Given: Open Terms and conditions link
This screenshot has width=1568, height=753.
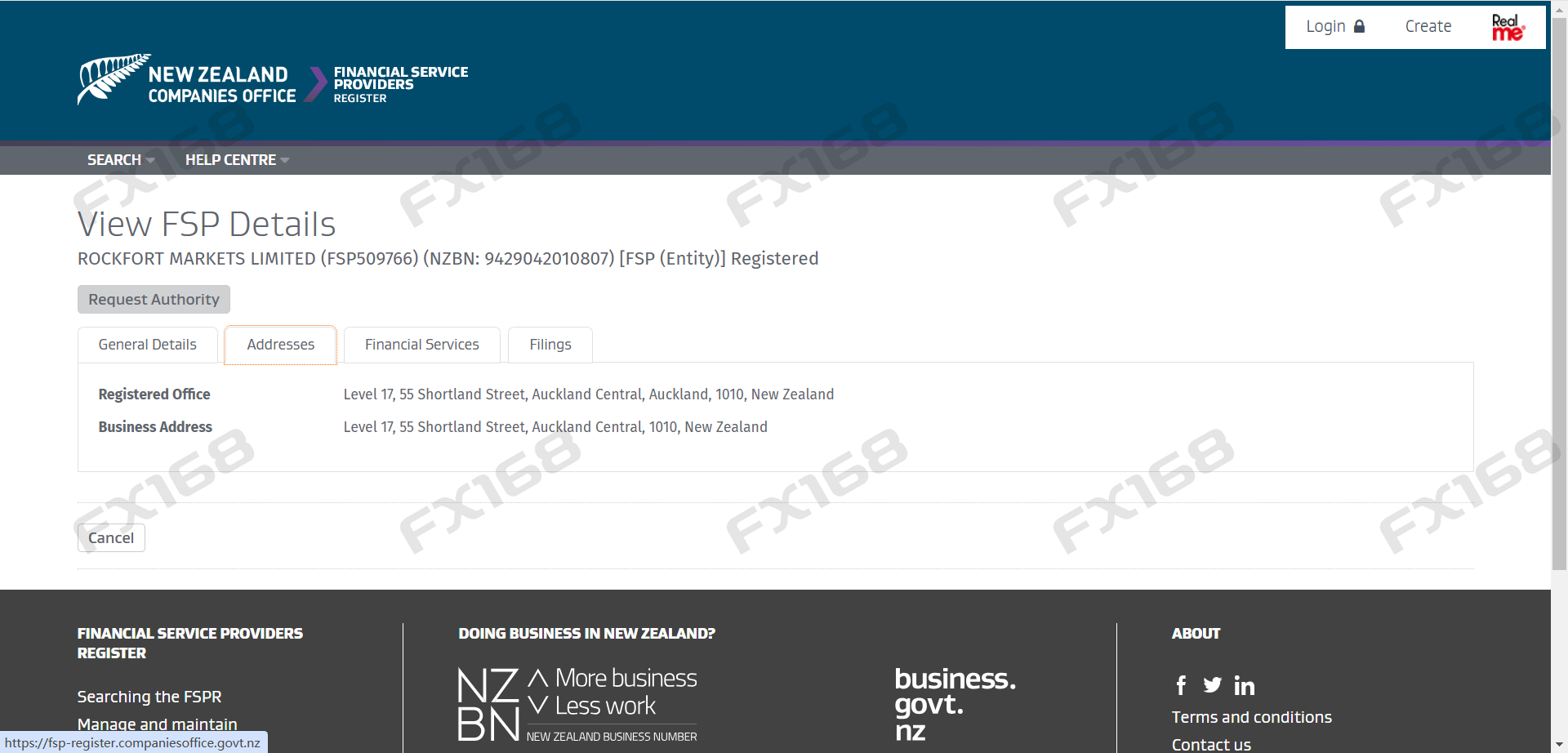Looking at the screenshot, I should click(1252, 717).
